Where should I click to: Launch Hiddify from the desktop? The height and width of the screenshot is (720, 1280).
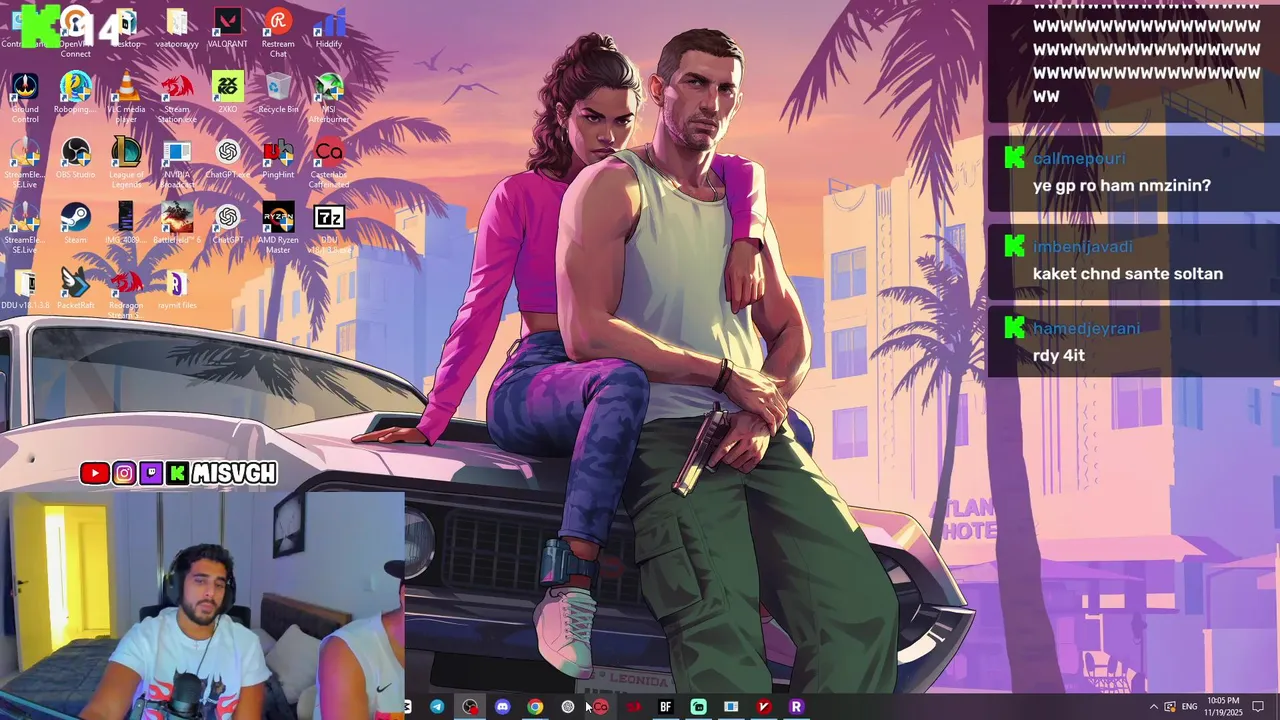pyautogui.click(x=329, y=30)
